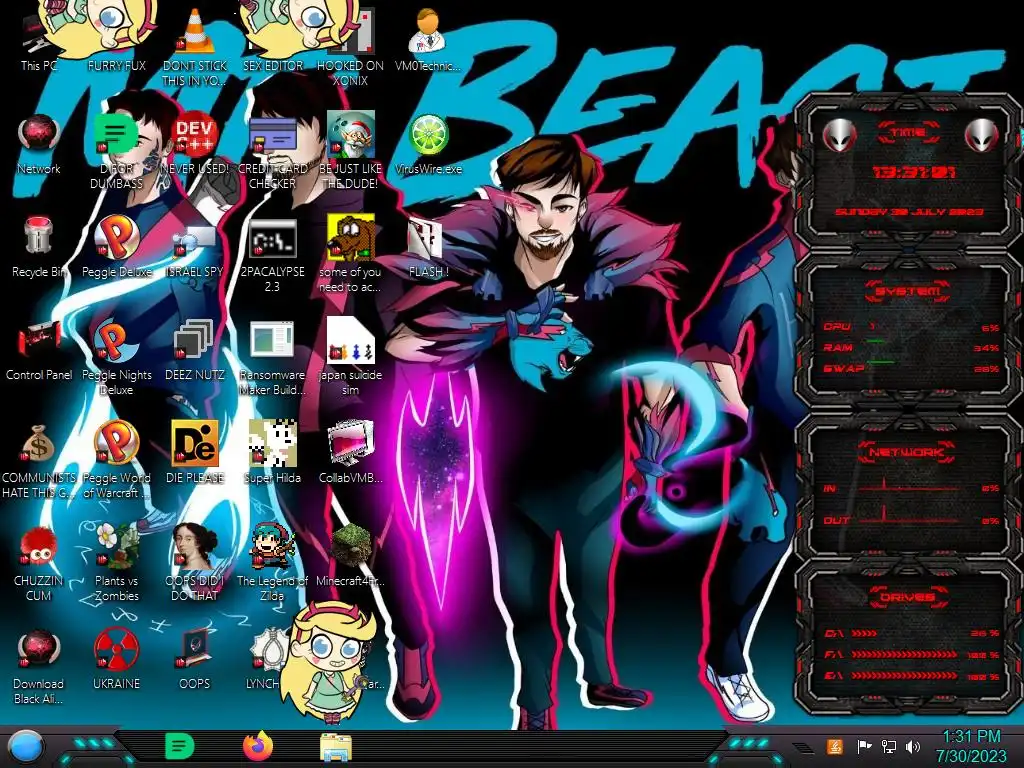The width and height of the screenshot is (1024, 768).
Task: Select the FLASH ! desktop shortcut
Action: (x=428, y=247)
